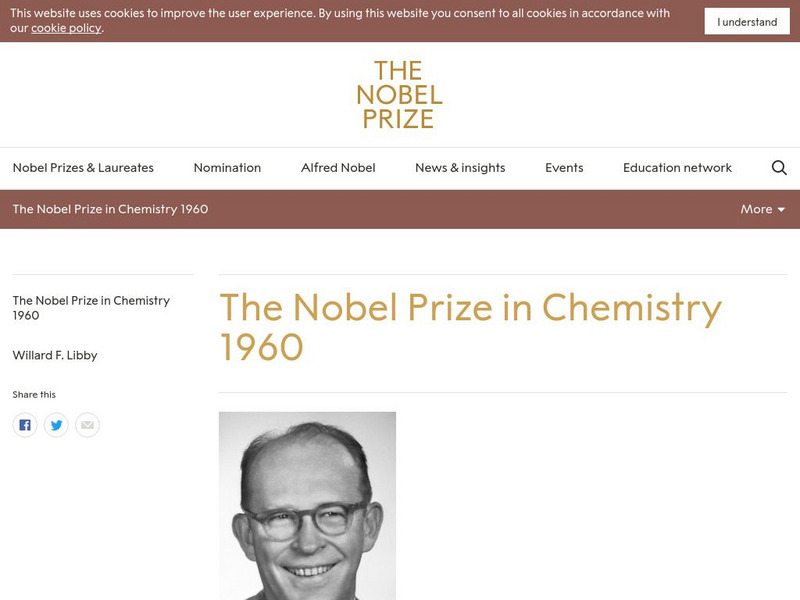800x600 pixels.
Task: Share this page on Facebook
Action: [25, 425]
